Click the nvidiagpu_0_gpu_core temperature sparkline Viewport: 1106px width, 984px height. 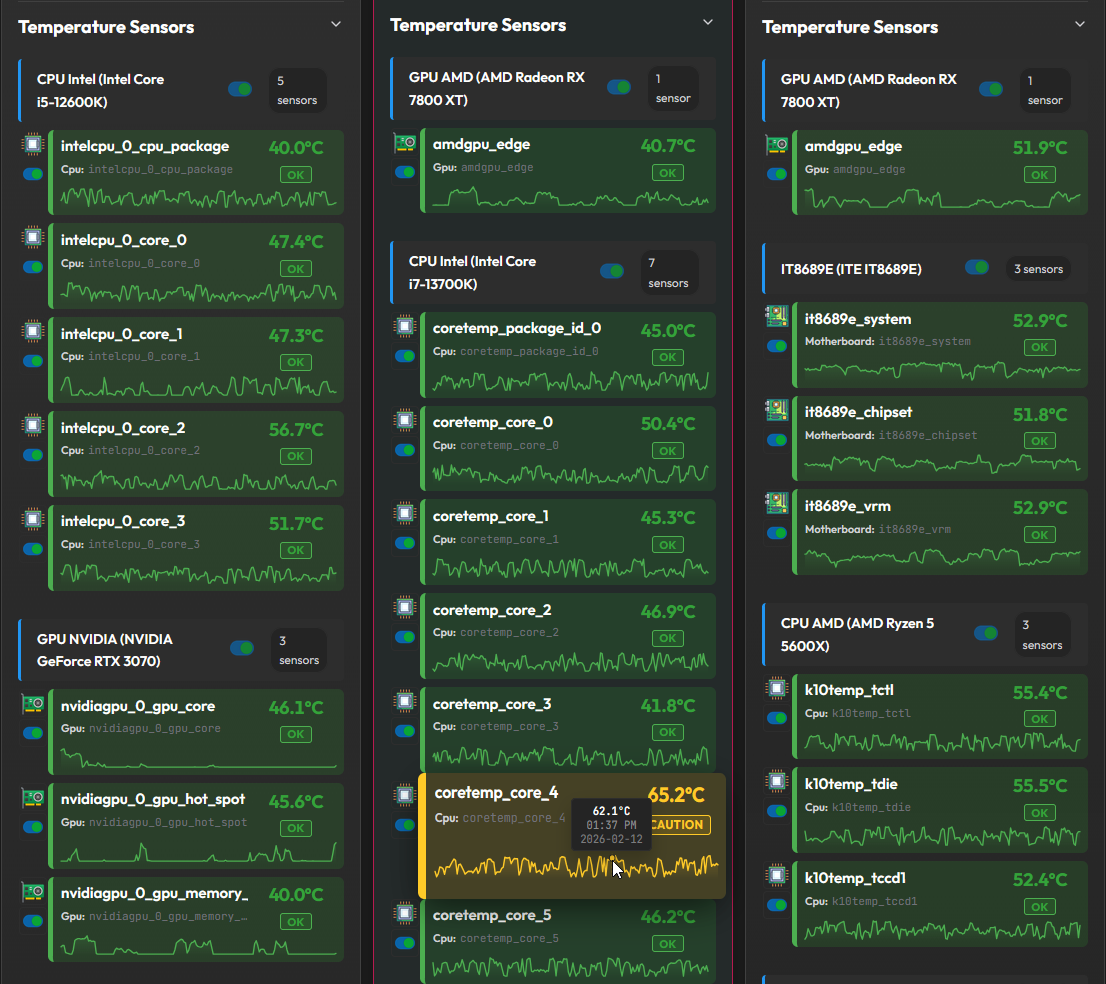pyautogui.click(x=198, y=758)
